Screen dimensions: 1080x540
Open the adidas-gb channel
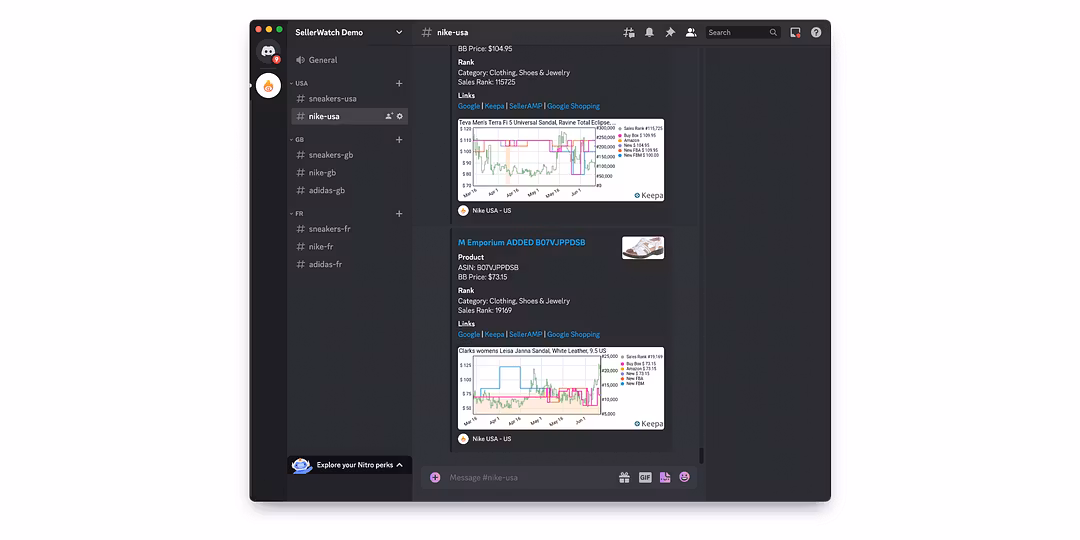point(326,191)
